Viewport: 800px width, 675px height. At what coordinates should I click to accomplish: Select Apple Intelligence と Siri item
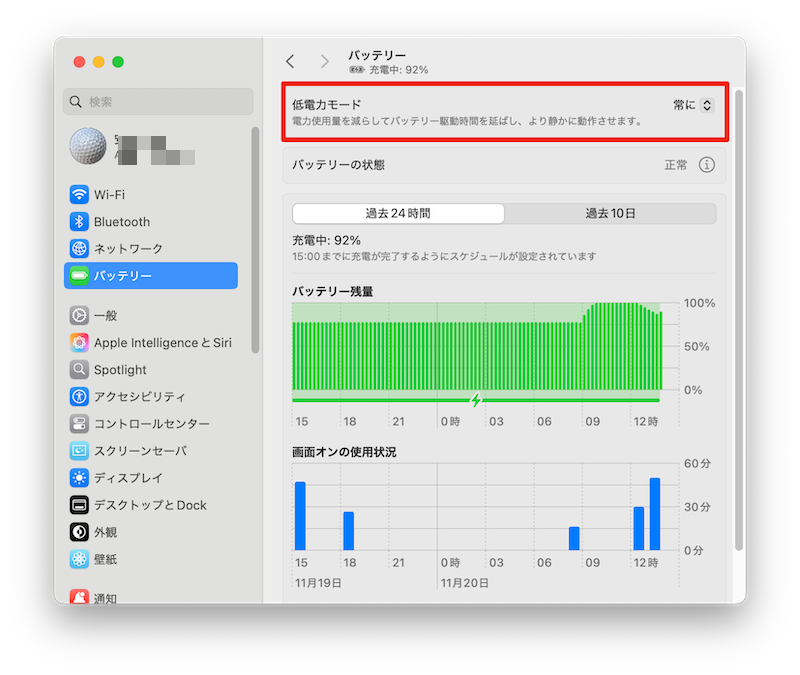click(x=162, y=343)
